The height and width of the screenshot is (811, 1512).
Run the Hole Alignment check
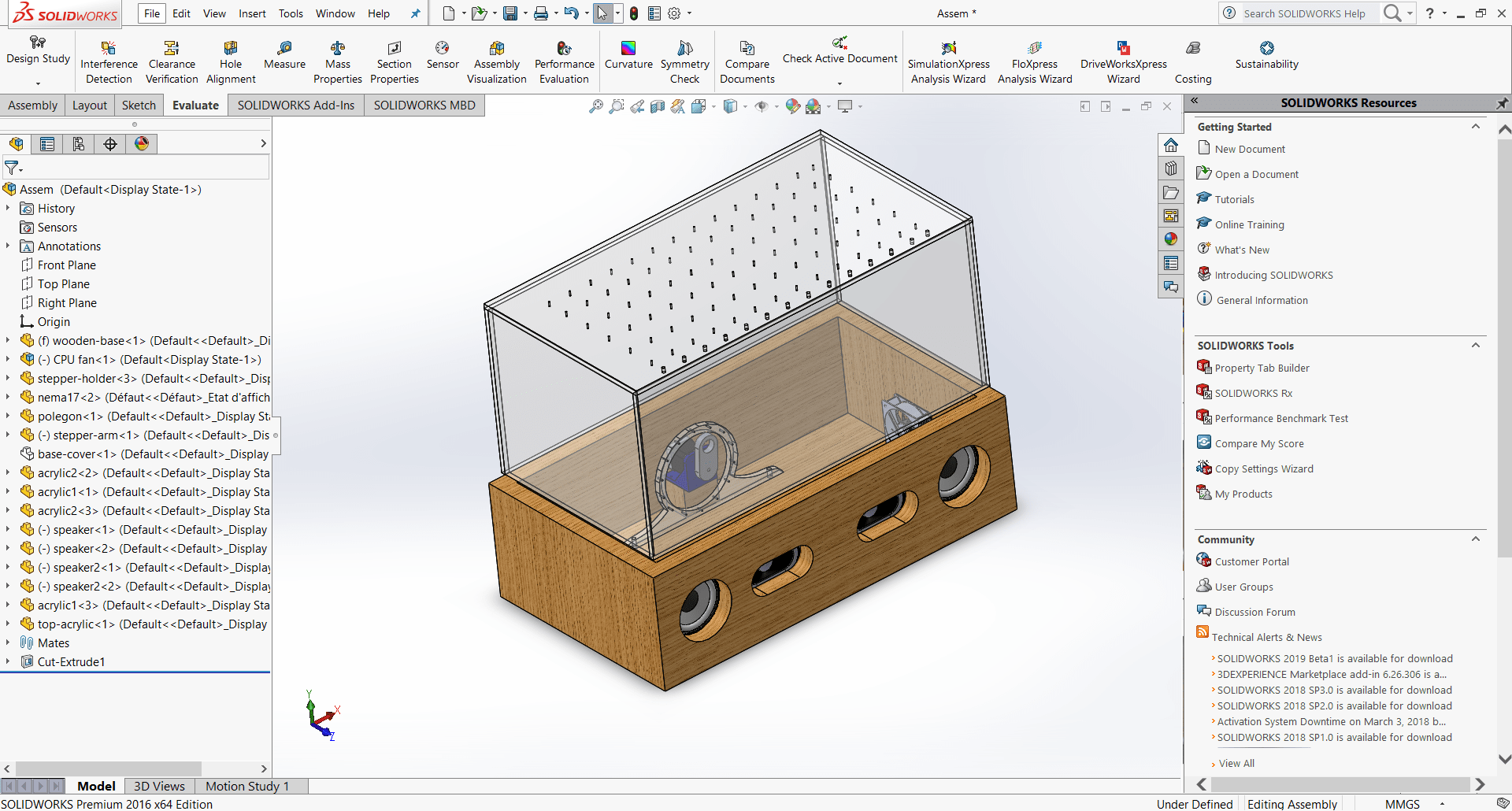[x=231, y=62]
